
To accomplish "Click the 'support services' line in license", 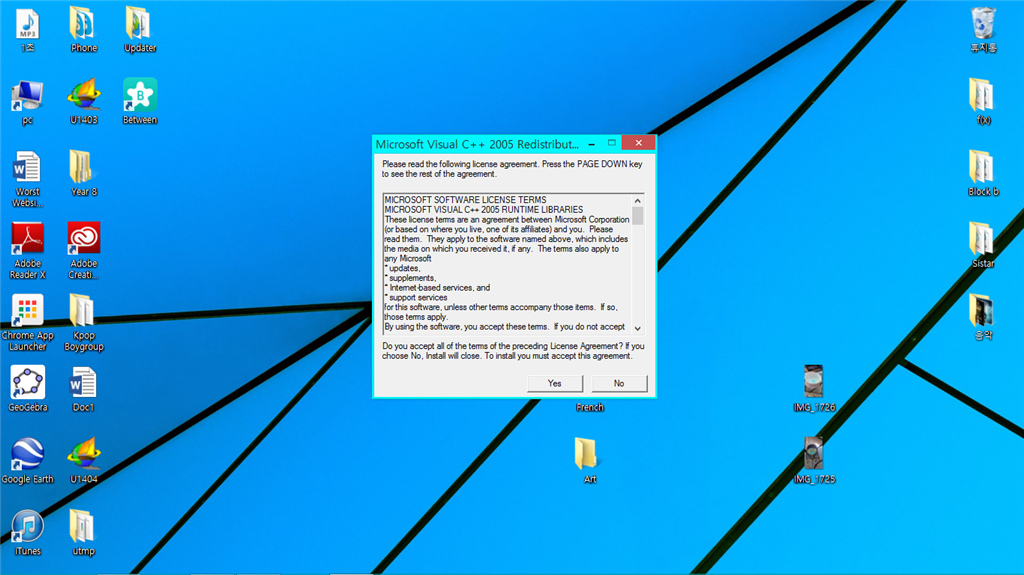I will click(x=418, y=297).
